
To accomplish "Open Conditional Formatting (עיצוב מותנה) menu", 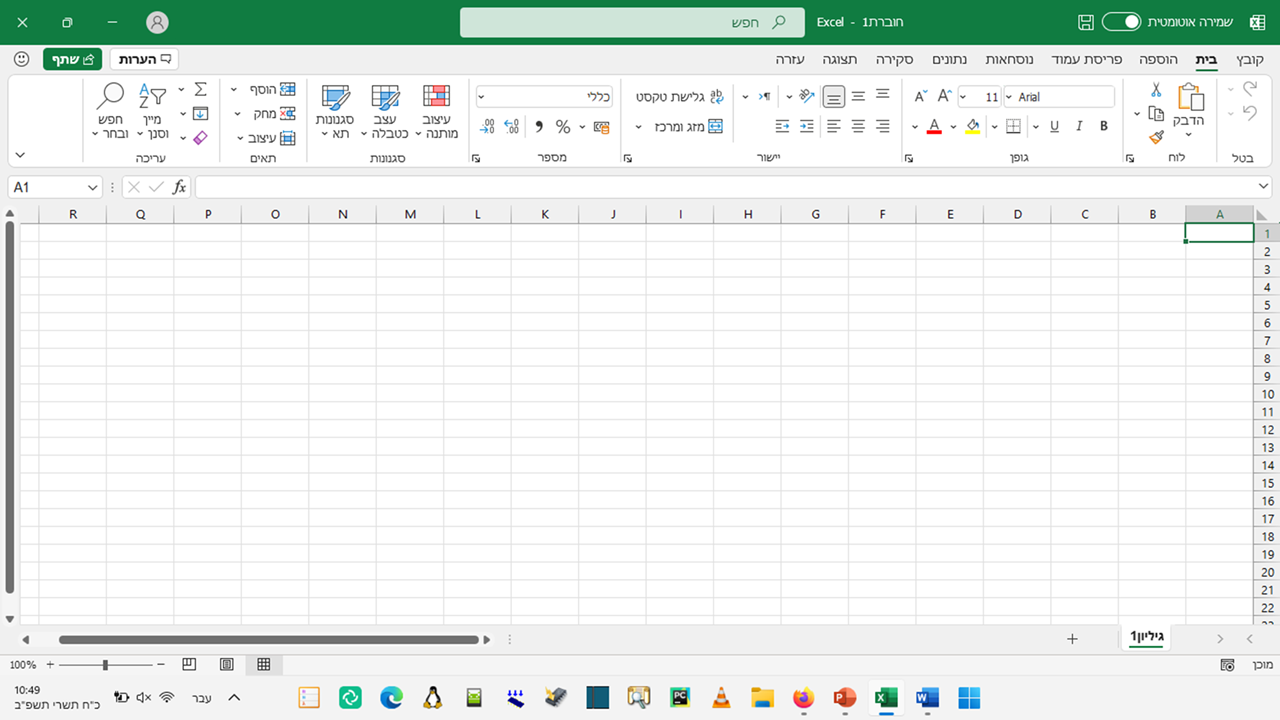I will pyautogui.click(x=436, y=112).
